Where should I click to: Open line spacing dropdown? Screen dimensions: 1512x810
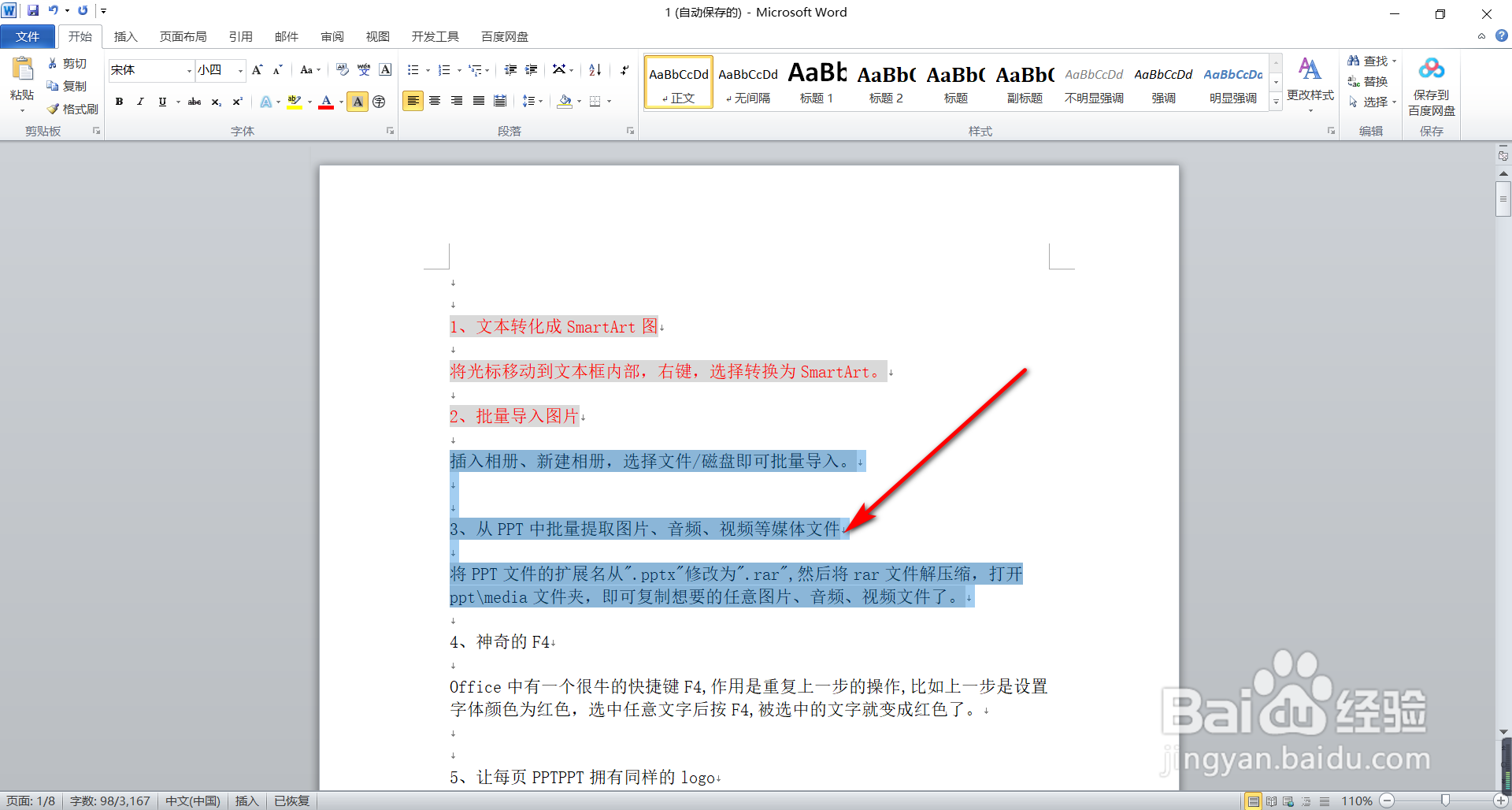coord(532,101)
